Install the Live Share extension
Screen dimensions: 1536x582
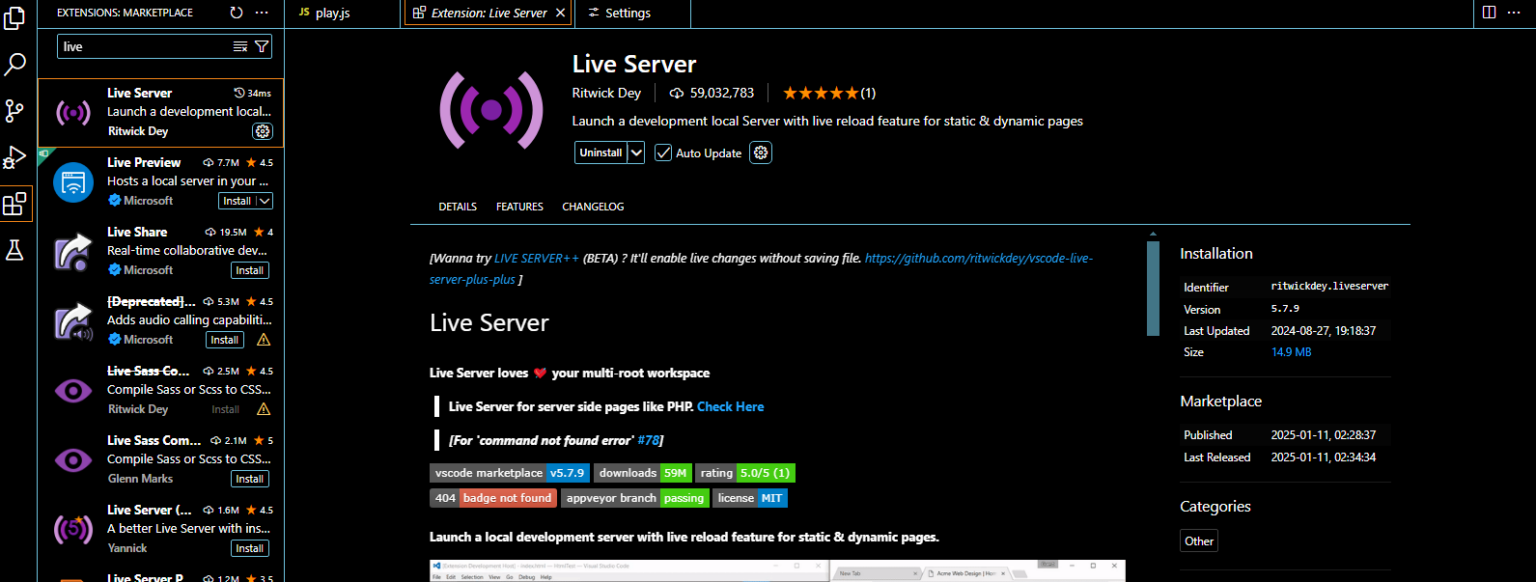(x=249, y=270)
